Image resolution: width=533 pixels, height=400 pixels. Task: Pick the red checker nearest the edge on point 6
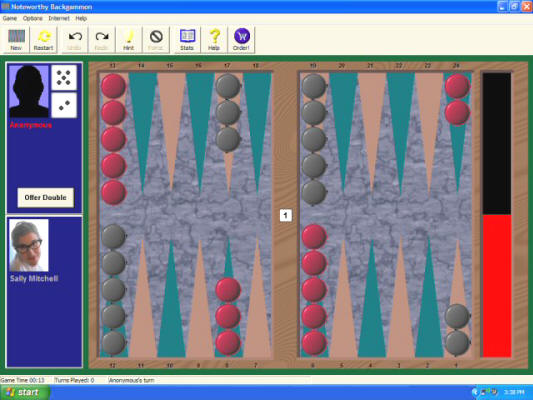click(x=314, y=343)
